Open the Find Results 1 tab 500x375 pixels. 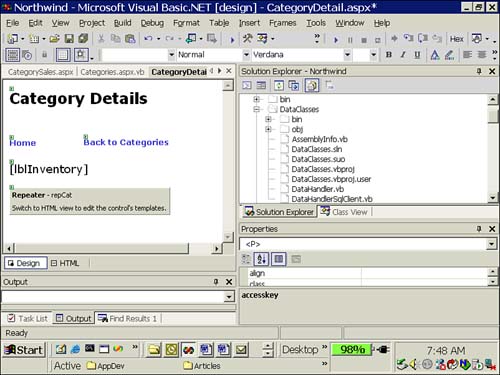coord(128,319)
